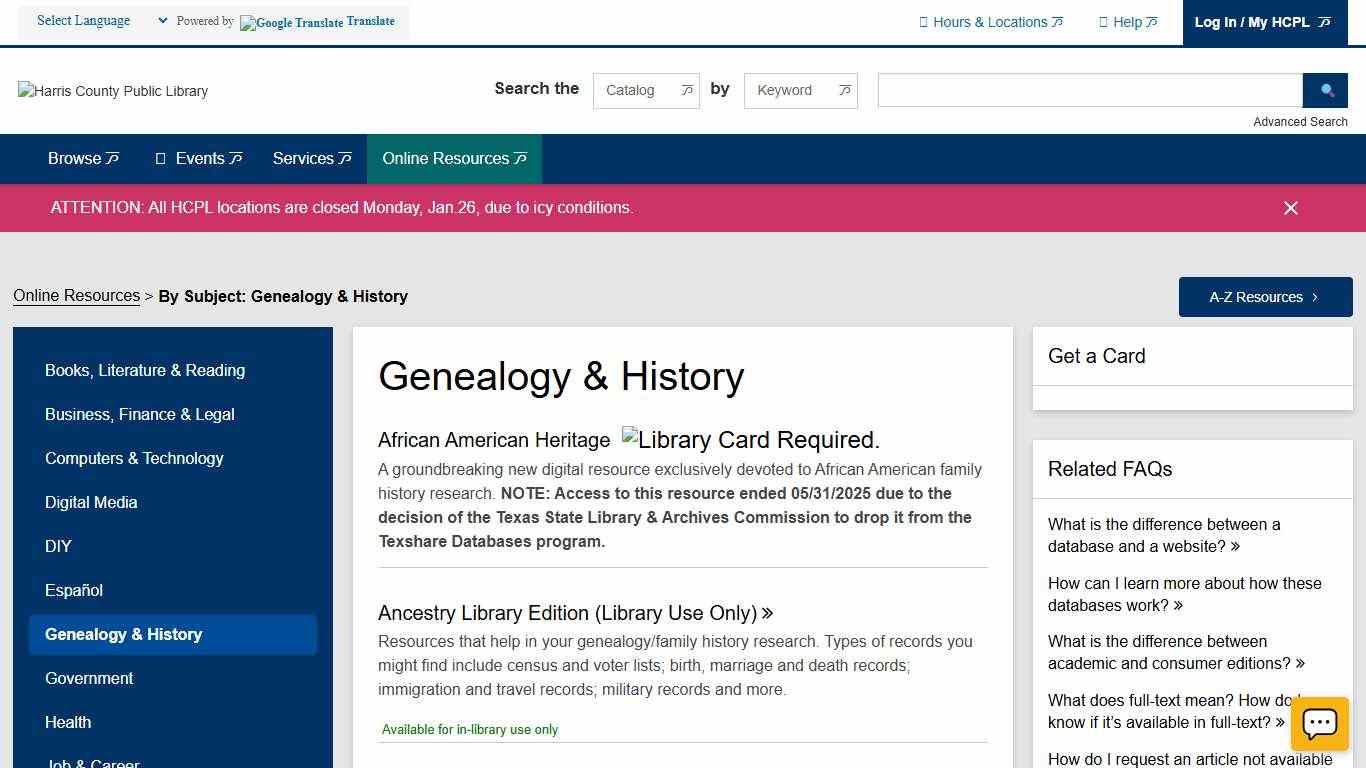Select Government in the subject sidebar
This screenshot has width=1366, height=768.
pos(89,678)
